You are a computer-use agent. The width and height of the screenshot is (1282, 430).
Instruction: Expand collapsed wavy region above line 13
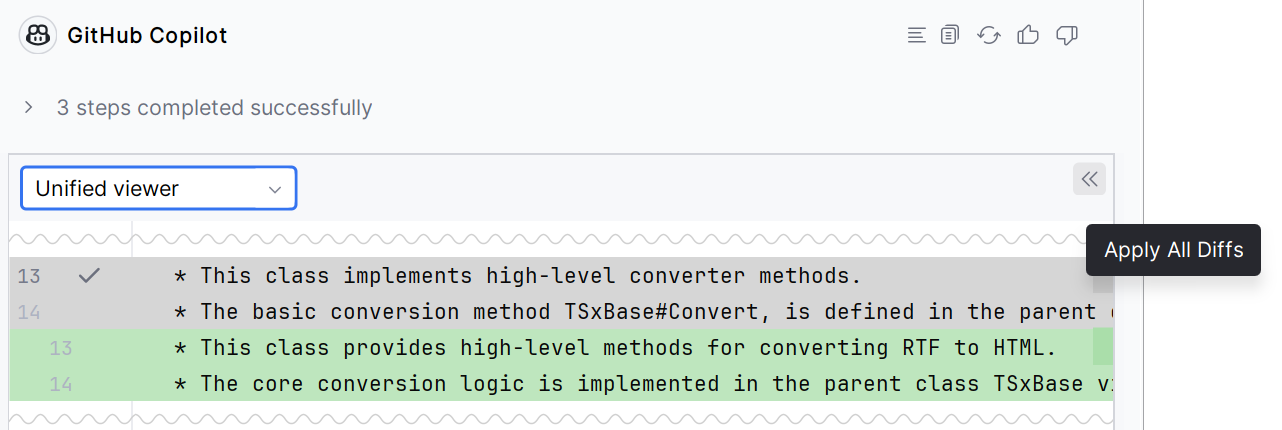click(561, 240)
